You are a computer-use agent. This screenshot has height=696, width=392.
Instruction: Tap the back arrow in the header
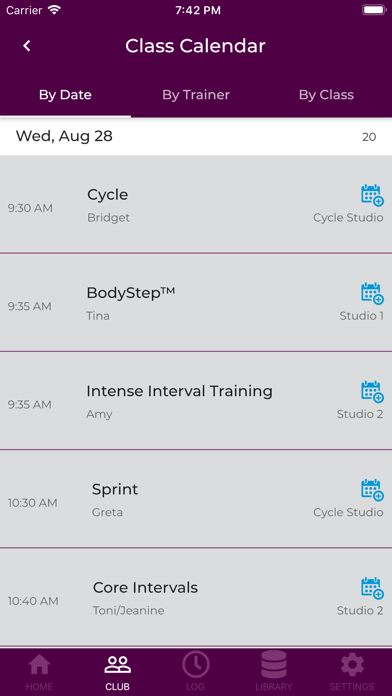pos(27,46)
